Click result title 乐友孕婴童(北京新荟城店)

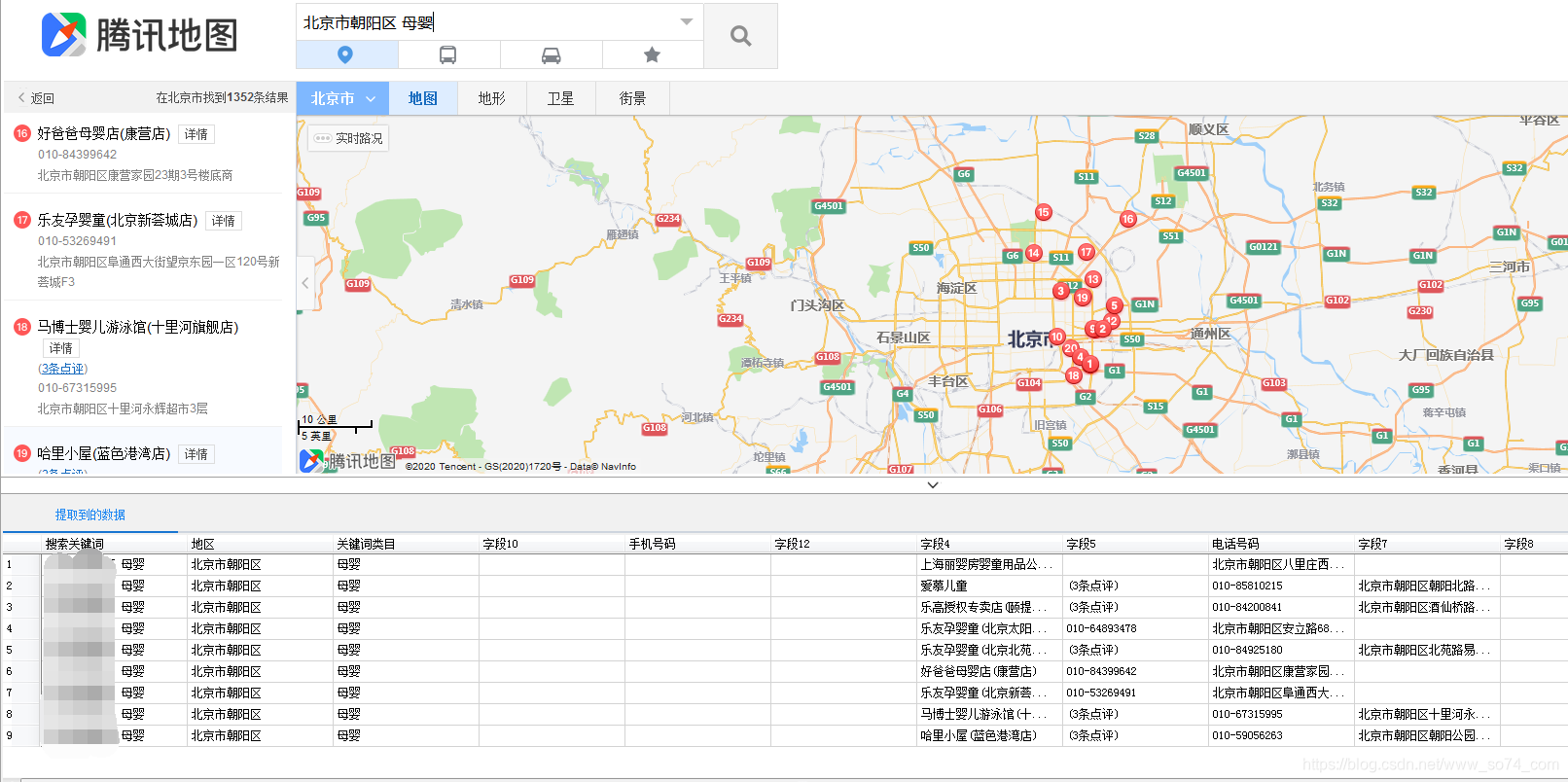[x=118, y=220]
